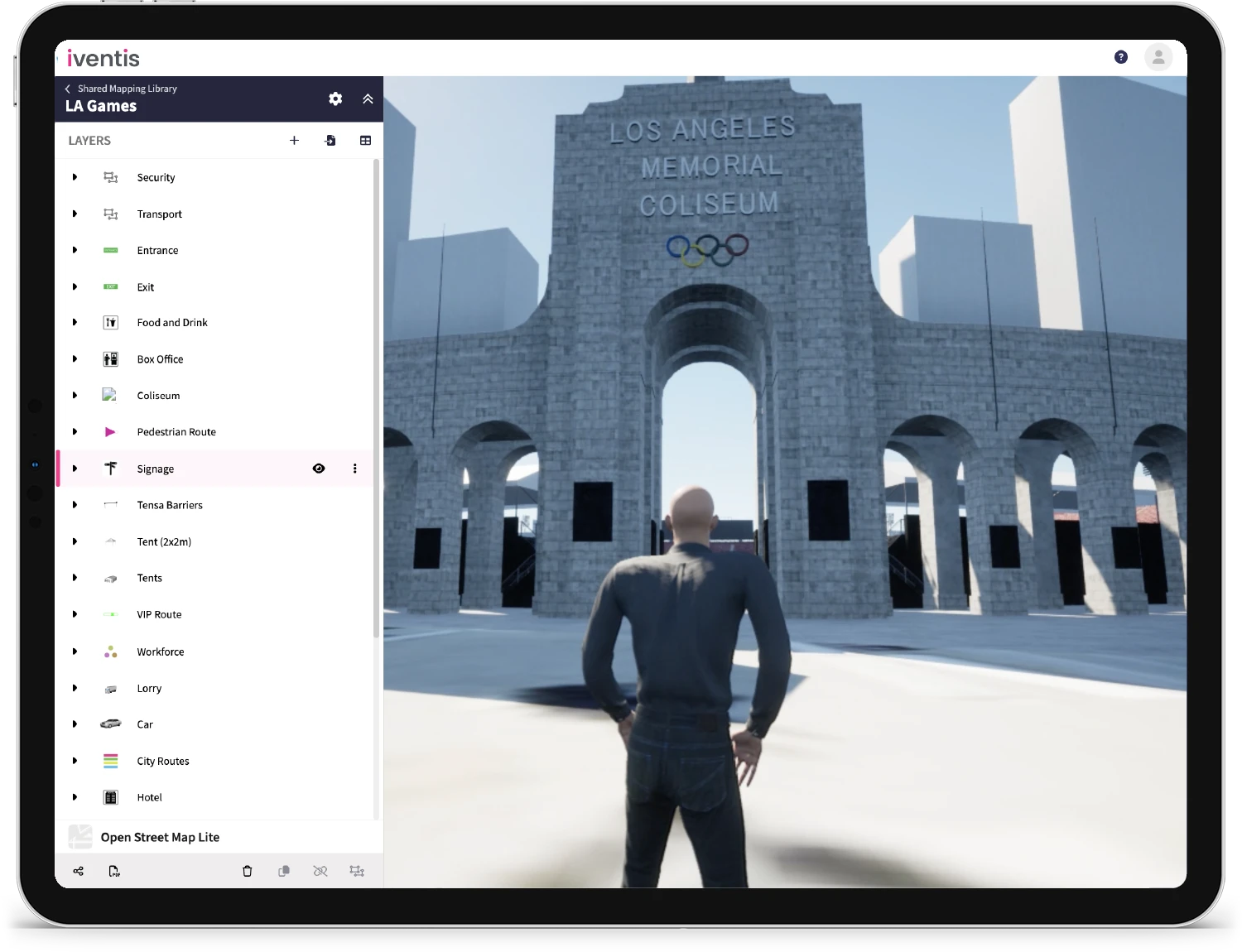Open Signage layer three-dot options menu

(x=355, y=469)
